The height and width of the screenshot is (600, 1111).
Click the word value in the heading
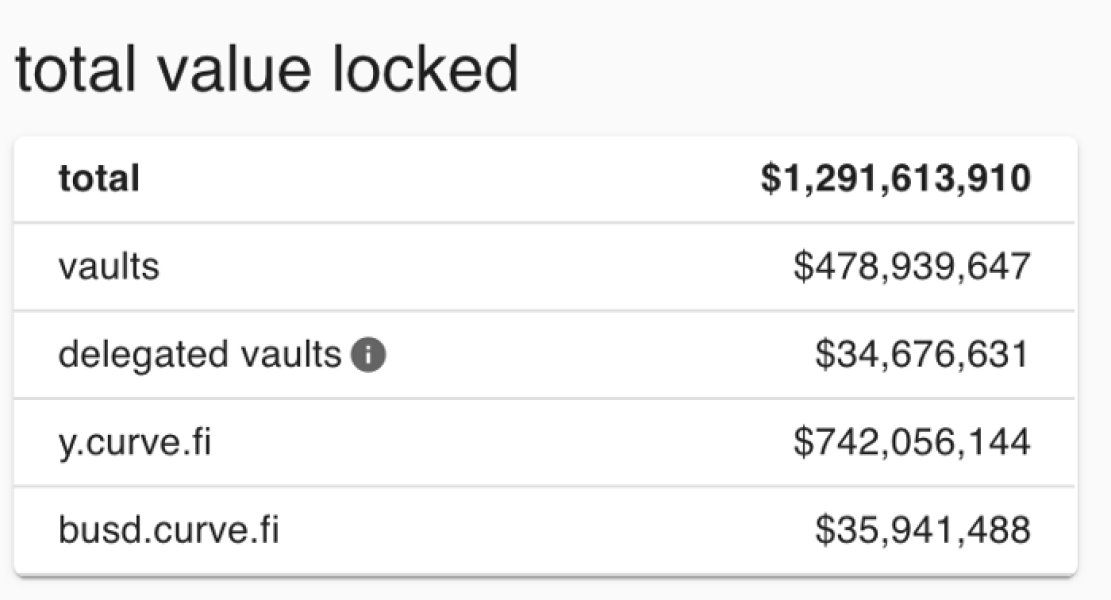point(235,70)
